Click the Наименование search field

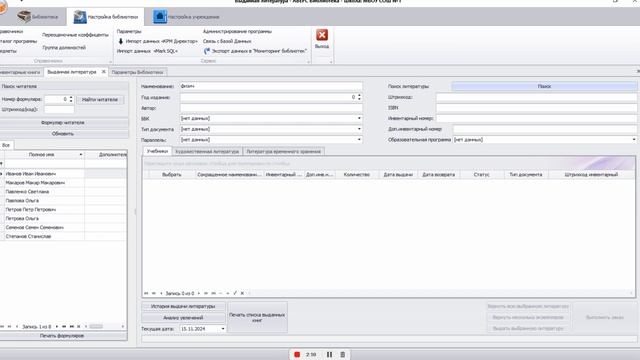(271, 86)
